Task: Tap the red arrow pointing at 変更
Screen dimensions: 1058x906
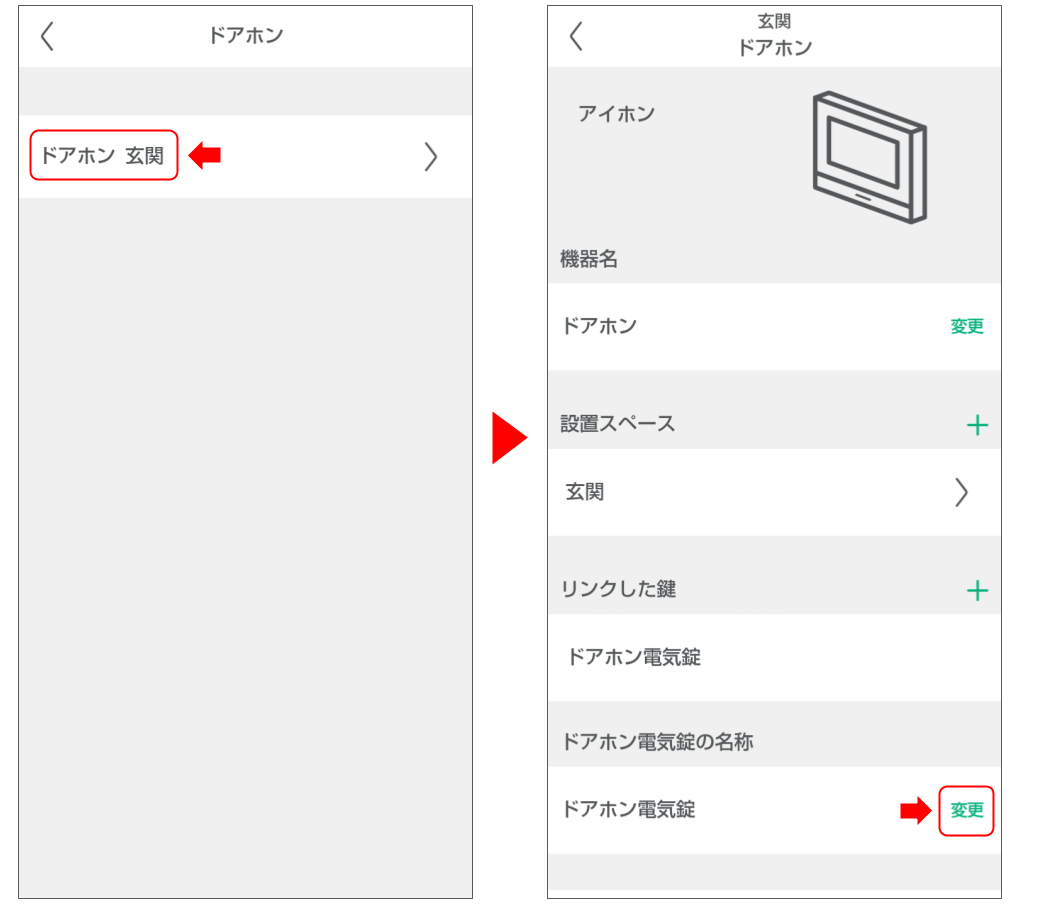Action: [x=917, y=812]
